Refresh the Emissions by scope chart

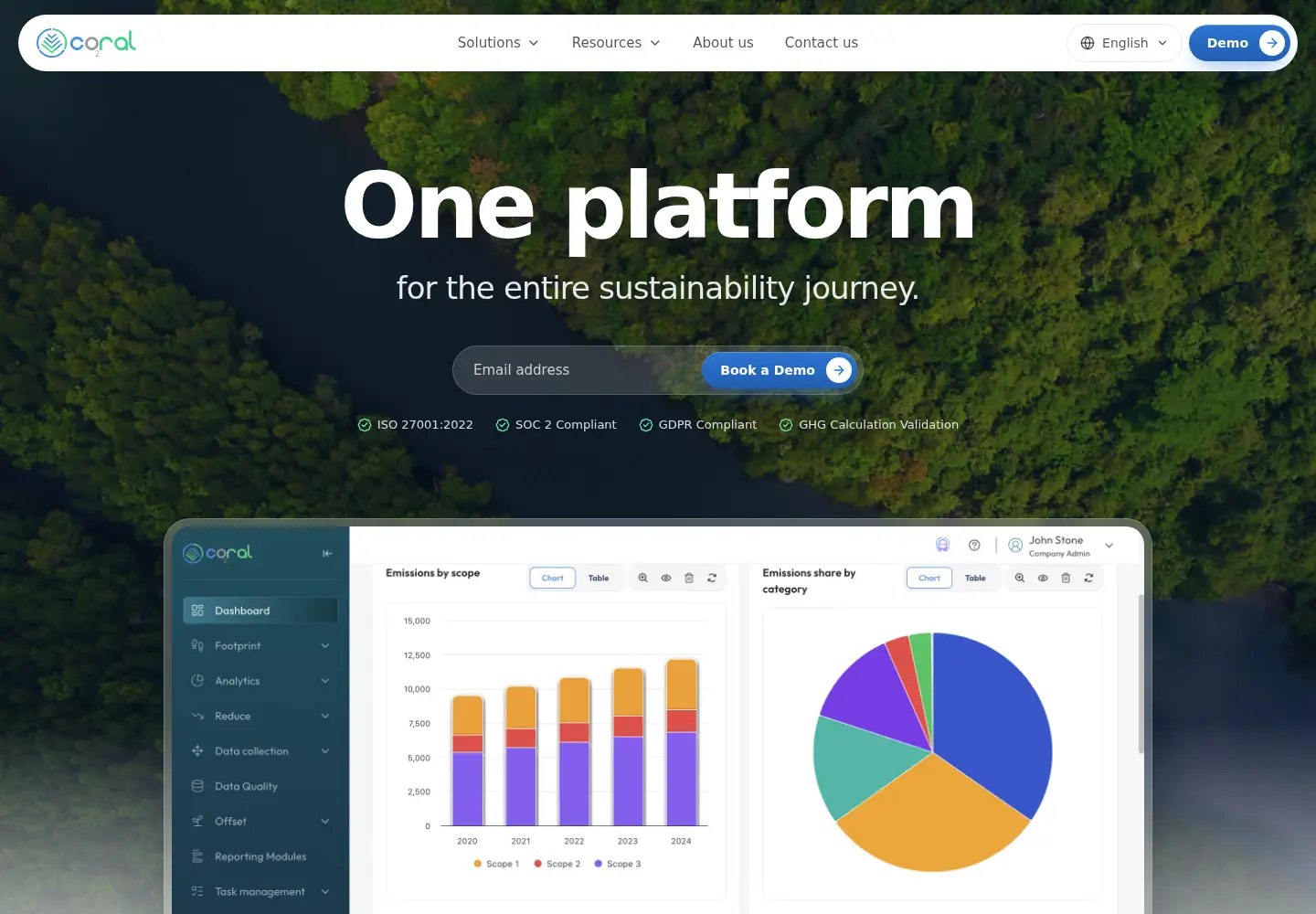coord(712,578)
